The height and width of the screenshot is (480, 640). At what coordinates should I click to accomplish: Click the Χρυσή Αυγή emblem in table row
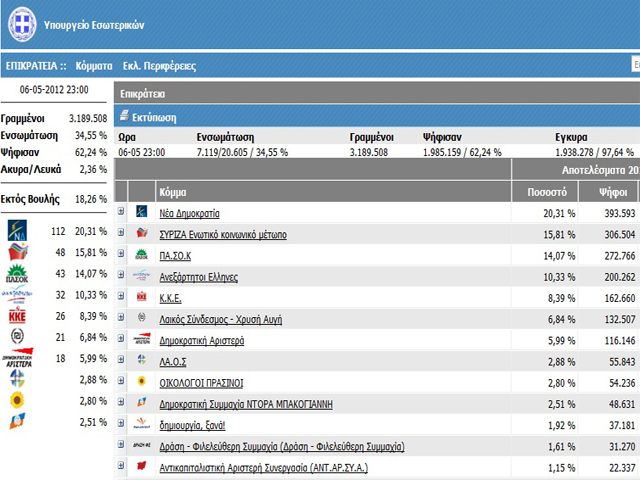[x=141, y=319]
